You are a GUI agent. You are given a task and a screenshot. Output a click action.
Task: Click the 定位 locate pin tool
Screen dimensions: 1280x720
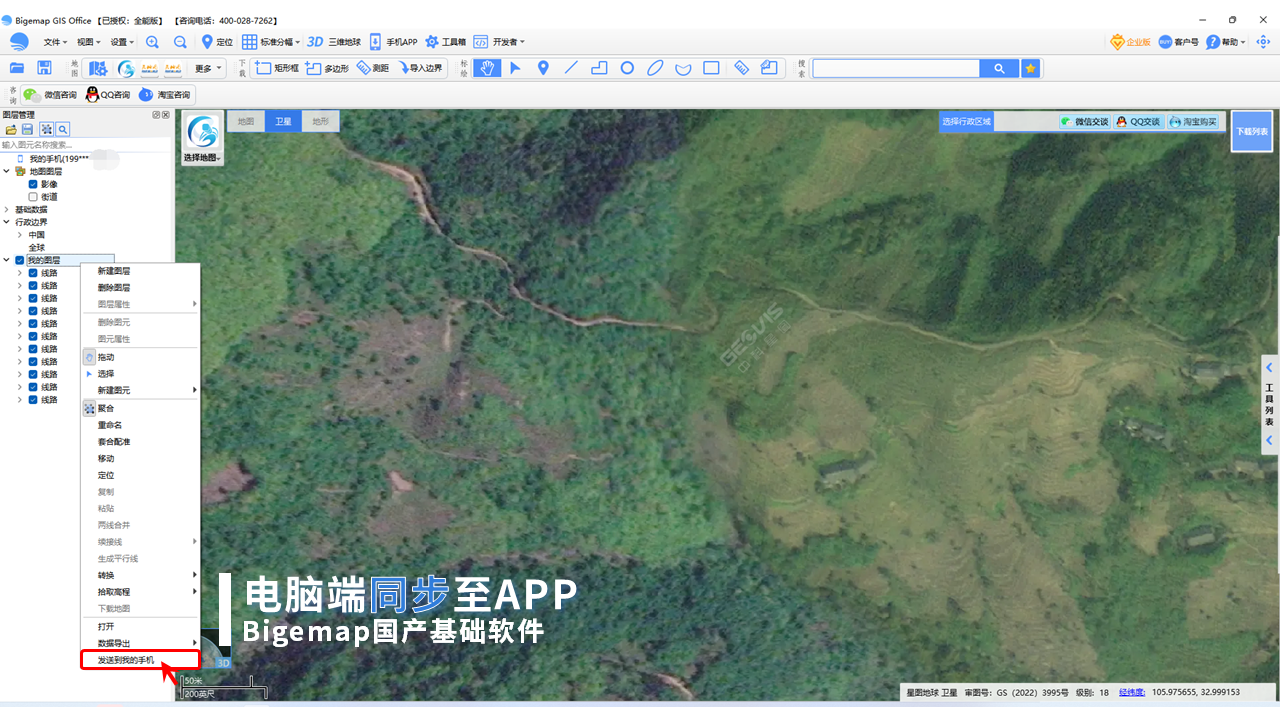click(217, 42)
